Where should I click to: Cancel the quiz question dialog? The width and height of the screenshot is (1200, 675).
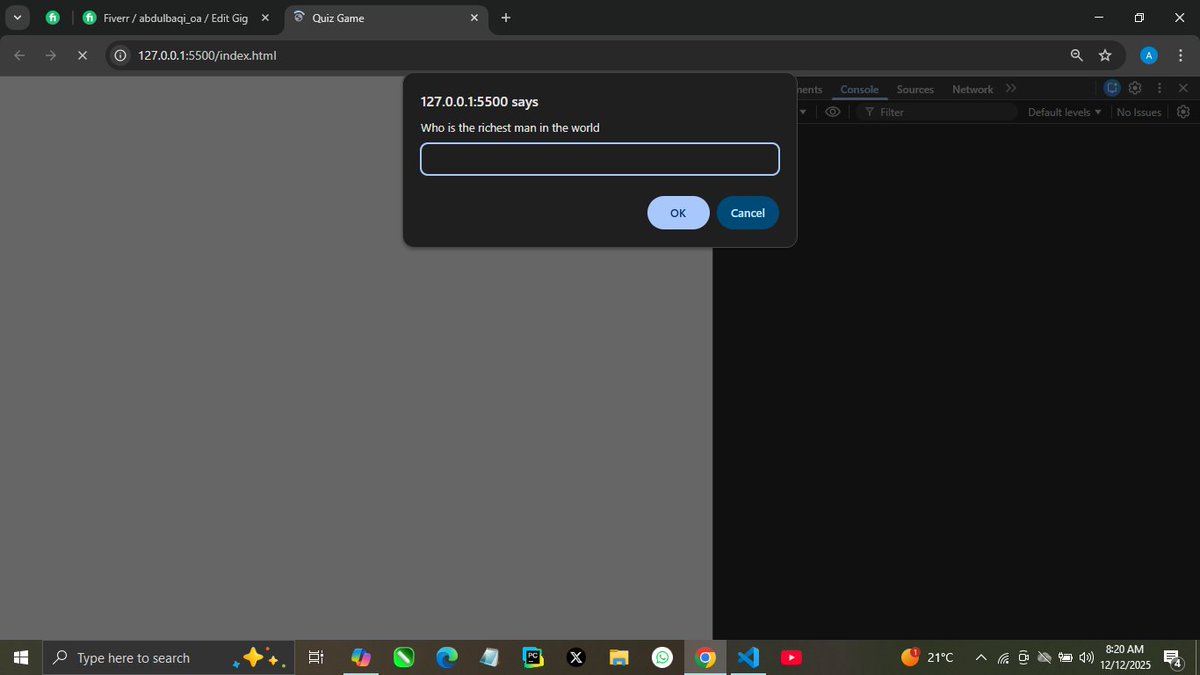point(747,212)
